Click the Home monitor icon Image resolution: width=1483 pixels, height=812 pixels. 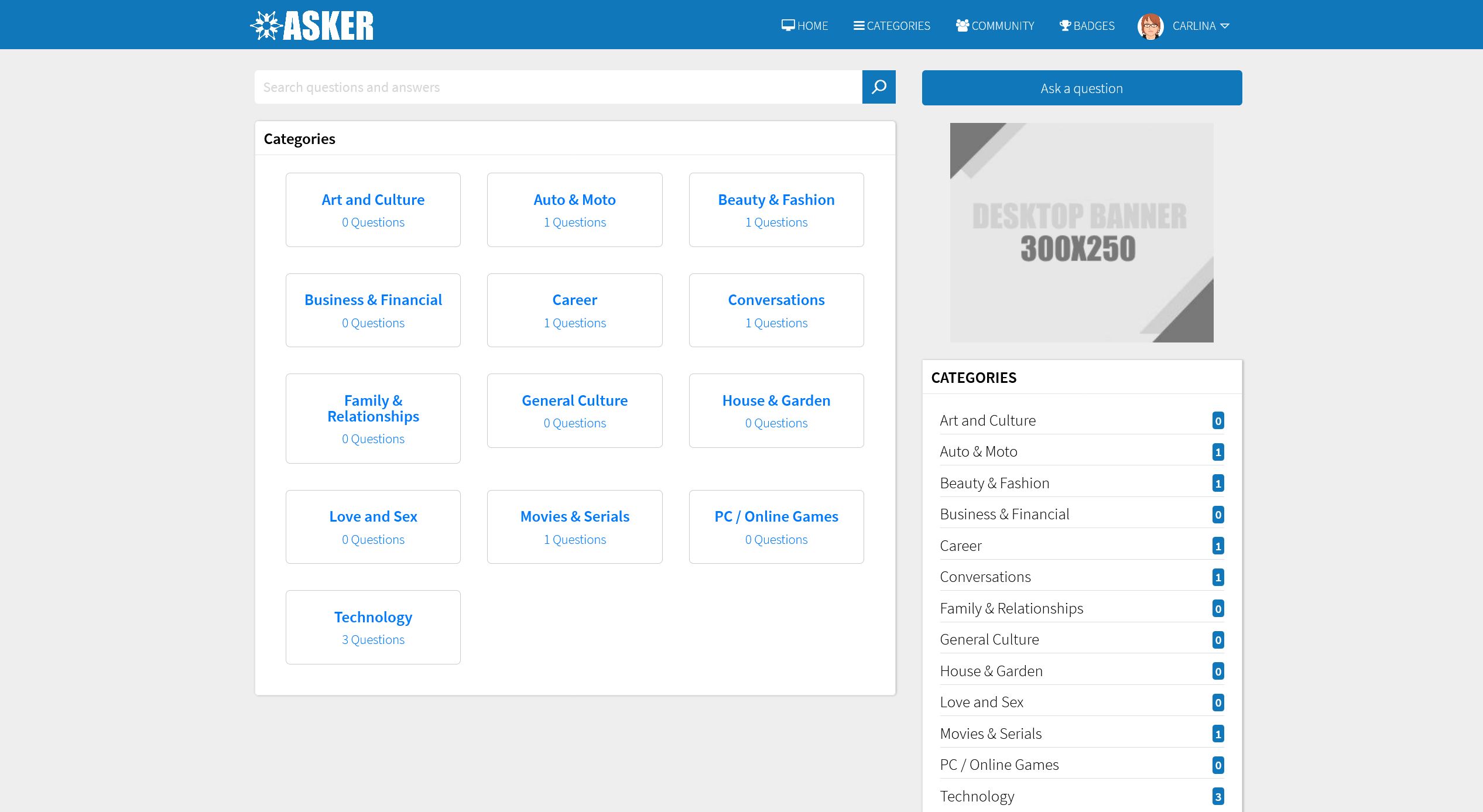click(788, 25)
